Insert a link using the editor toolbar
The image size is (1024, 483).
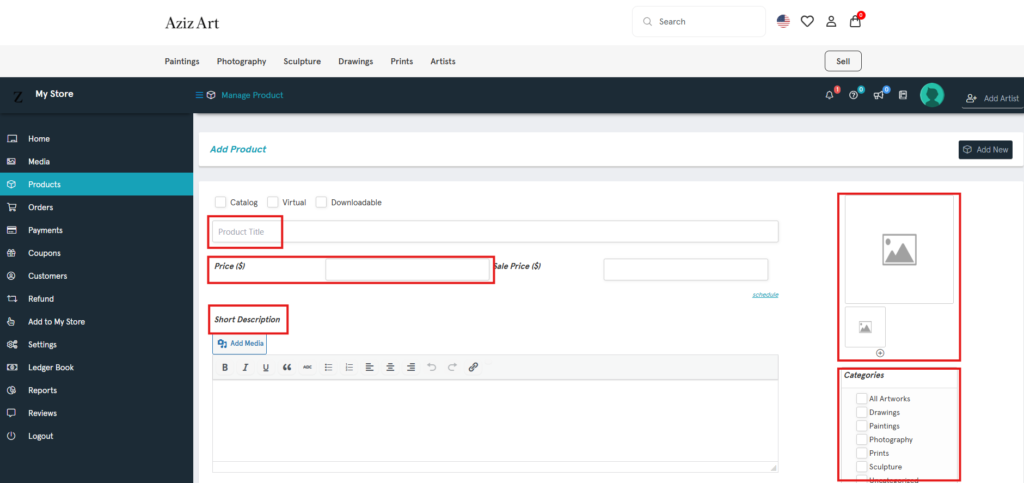(473, 367)
